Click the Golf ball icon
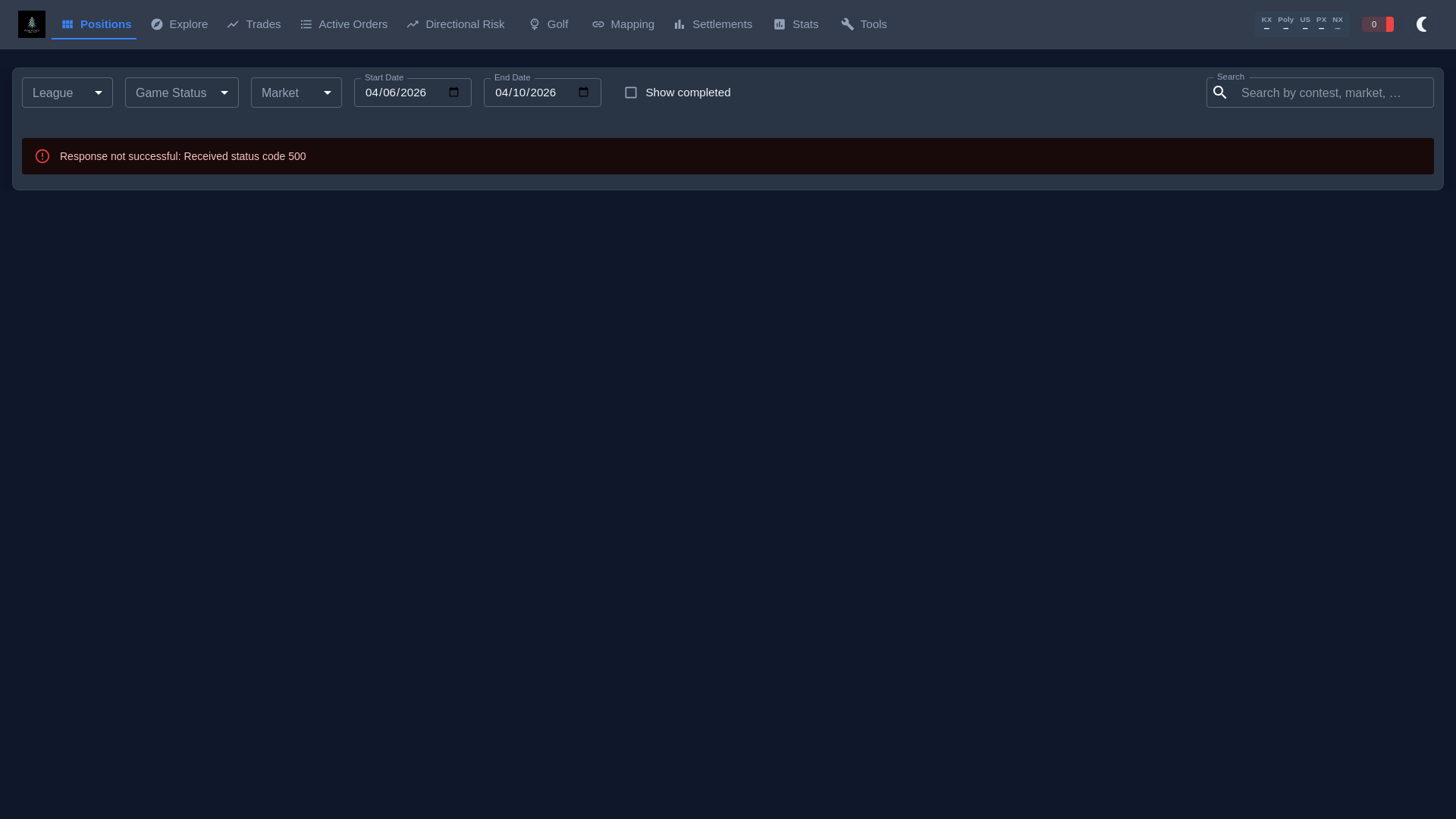This screenshot has width=1456, height=819. [535, 24]
